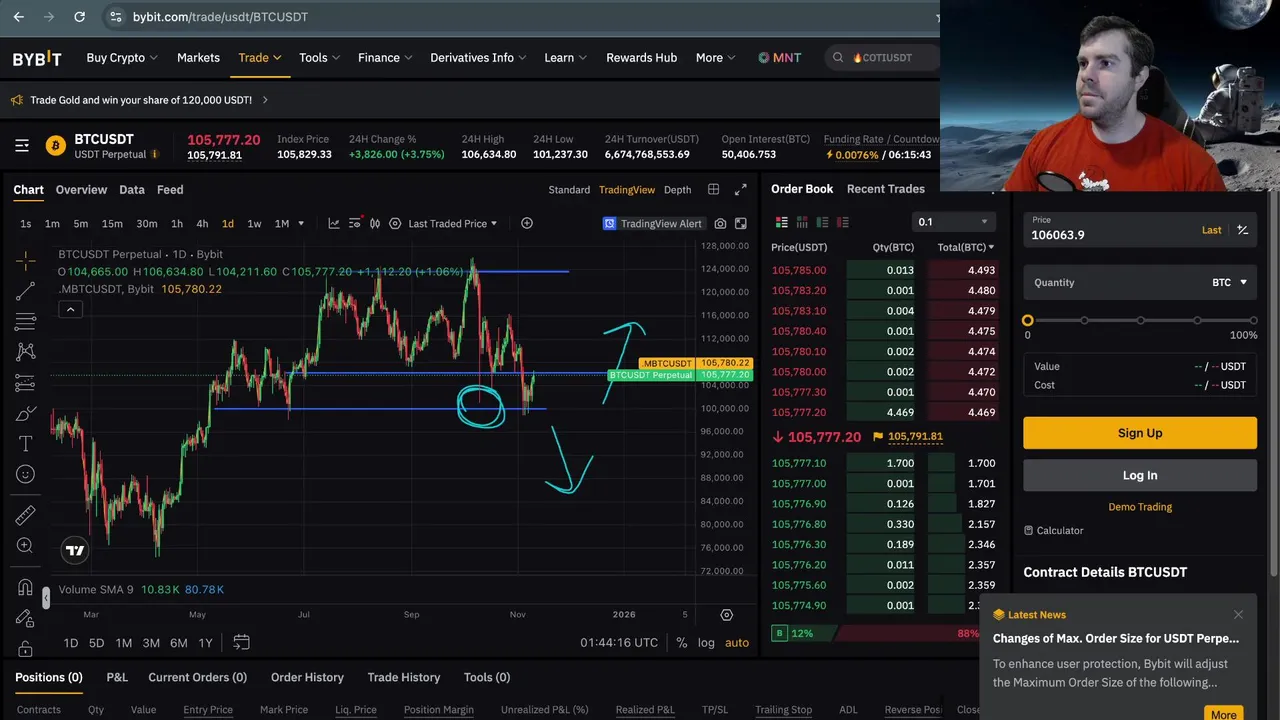Click the TradingView Alert button

(x=653, y=224)
